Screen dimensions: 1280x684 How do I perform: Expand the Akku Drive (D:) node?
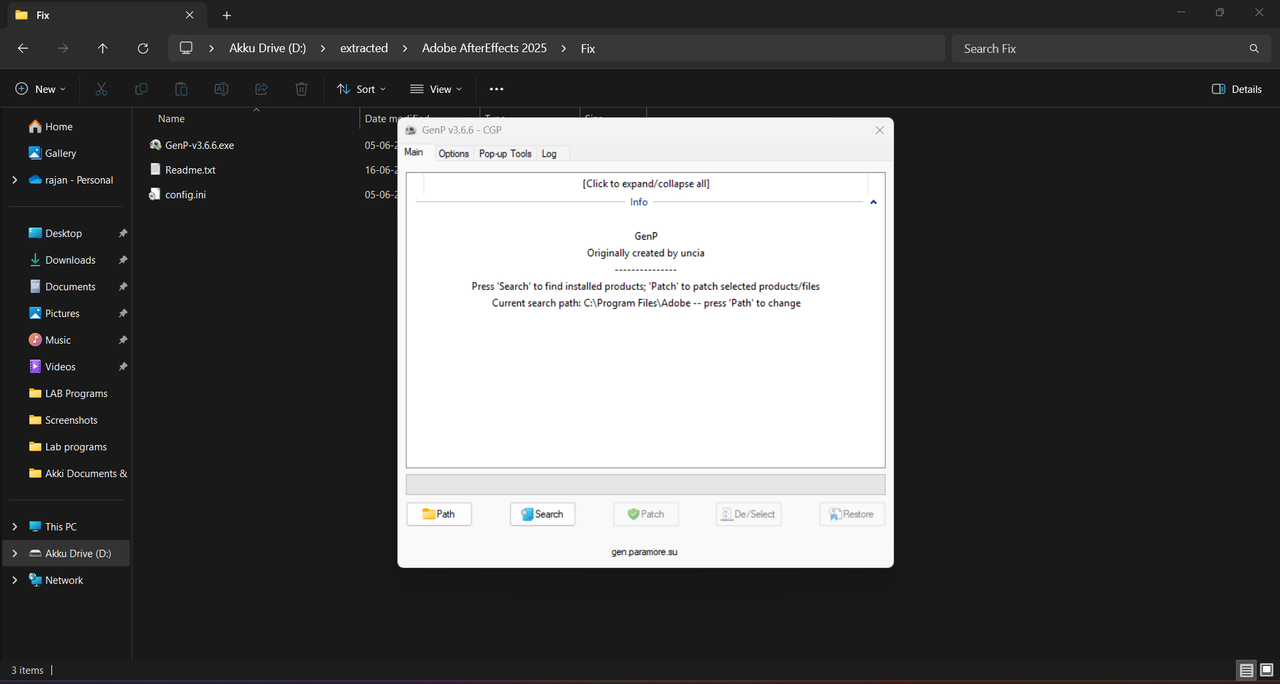14,553
